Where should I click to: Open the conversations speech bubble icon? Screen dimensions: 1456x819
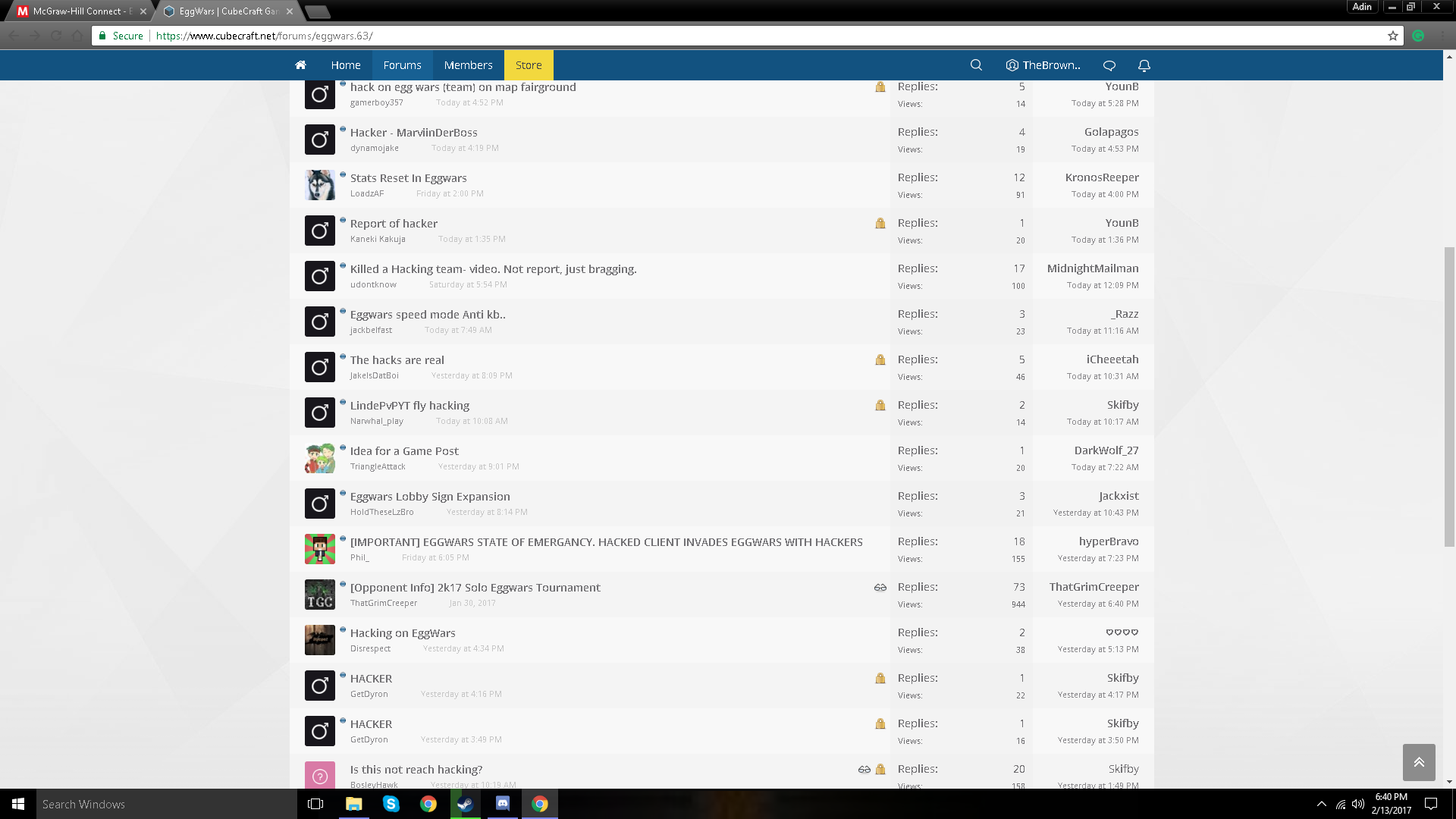[x=1109, y=65]
